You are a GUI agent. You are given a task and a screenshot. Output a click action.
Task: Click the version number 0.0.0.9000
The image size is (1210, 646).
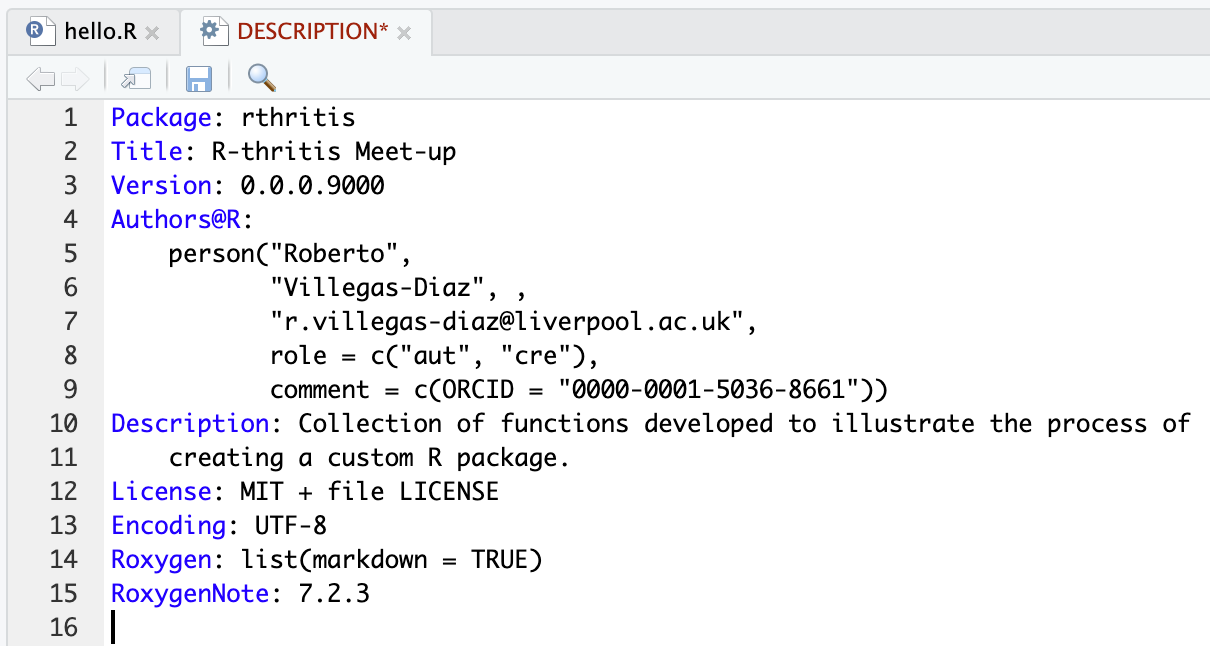(312, 186)
